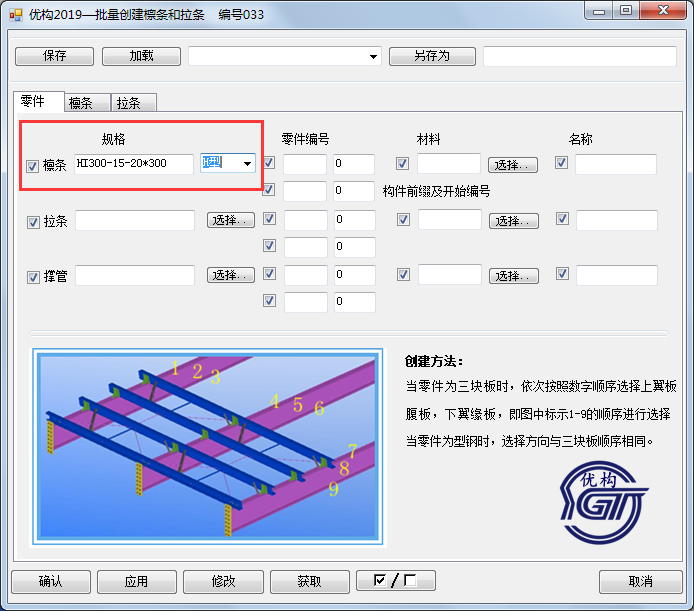The height and width of the screenshot is (611, 694).
Task: Click the 确认 button
Action: pyautogui.click(x=51, y=581)
